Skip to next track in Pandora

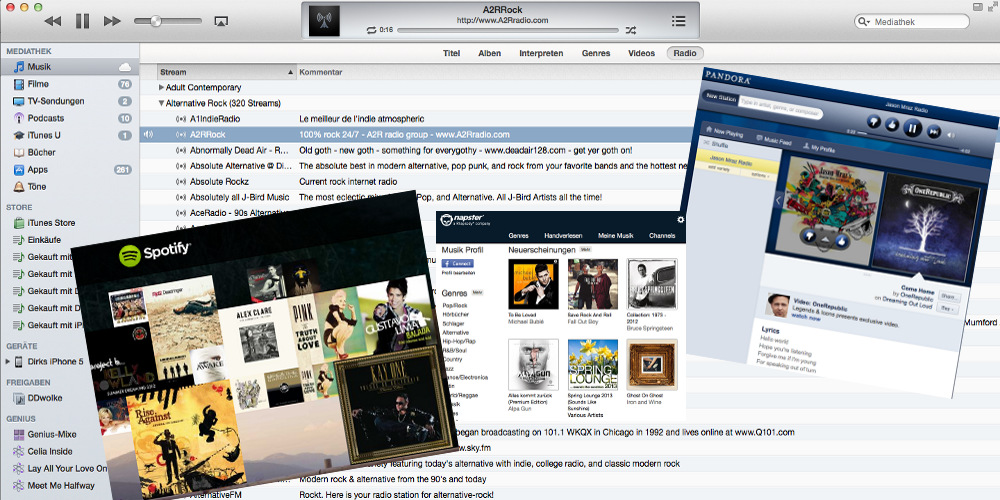click(934, 132)
